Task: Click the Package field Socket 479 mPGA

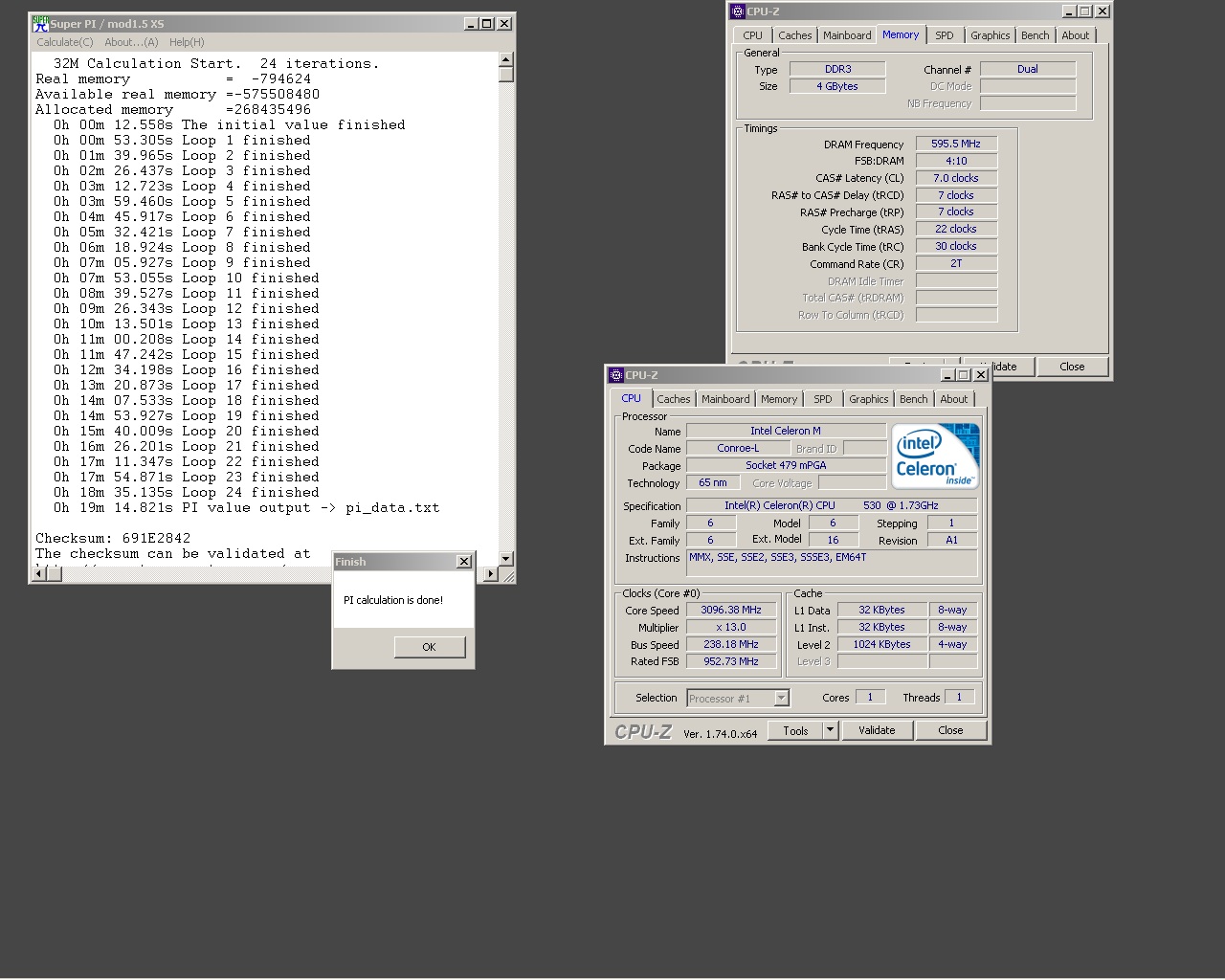Action: point(786,465)
